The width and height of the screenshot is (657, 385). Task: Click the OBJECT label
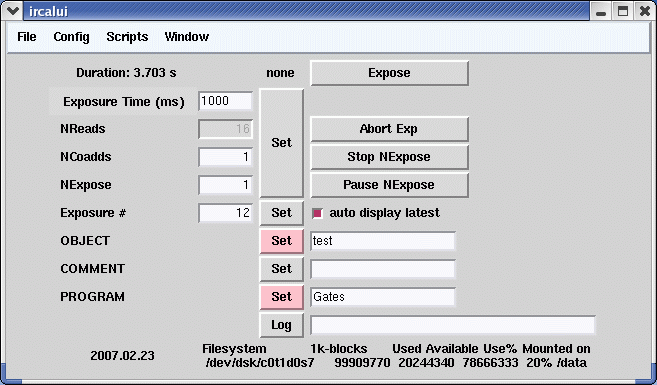(x=85, y=241)
